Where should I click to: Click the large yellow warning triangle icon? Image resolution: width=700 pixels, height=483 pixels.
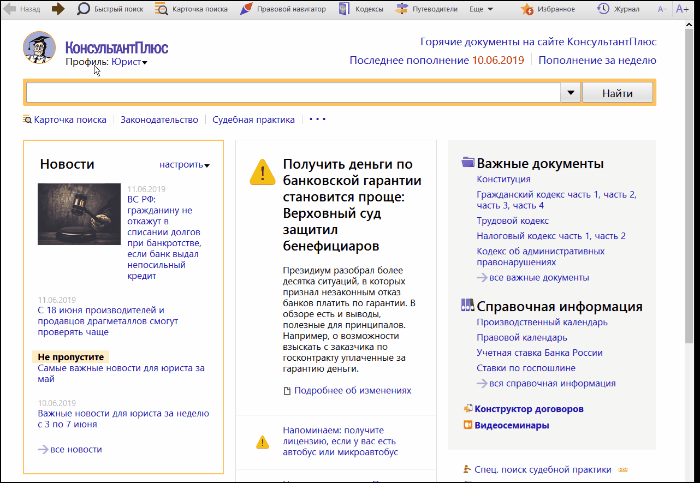(x=262, y=172)
